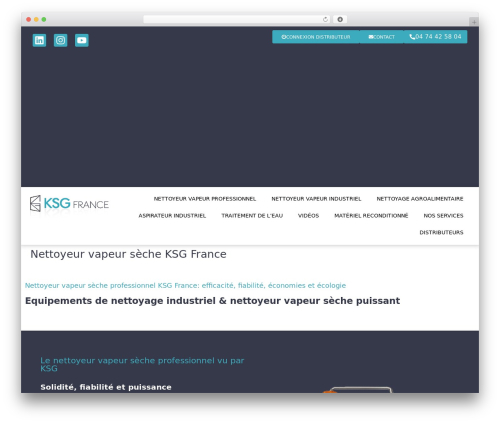Screen dimensions: 500x423
Task: Open the Nettoyage Agroalimentaire menu
Action: pyautogui.click(x=420, y=199)
